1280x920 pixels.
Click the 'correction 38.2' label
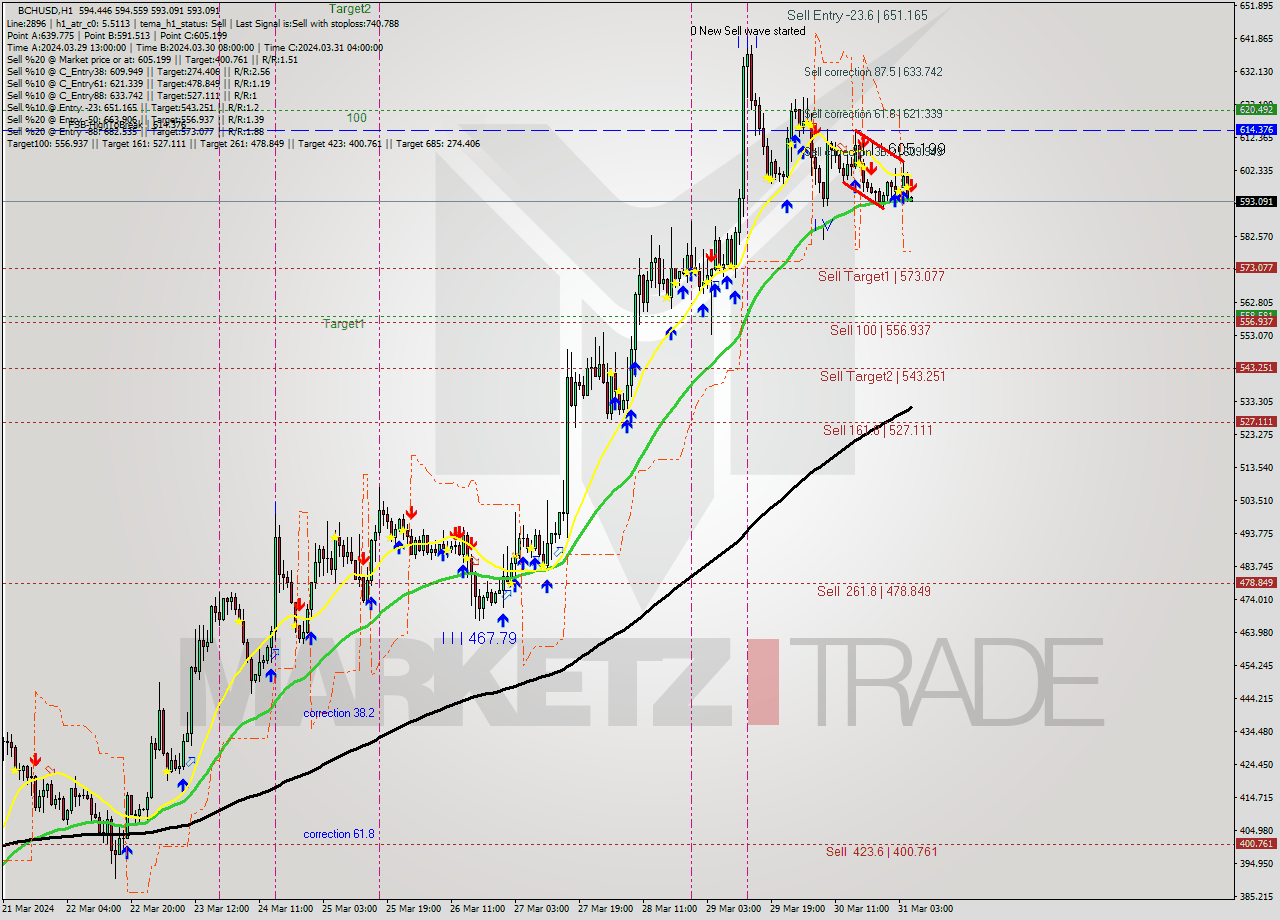tap(339, 713)
